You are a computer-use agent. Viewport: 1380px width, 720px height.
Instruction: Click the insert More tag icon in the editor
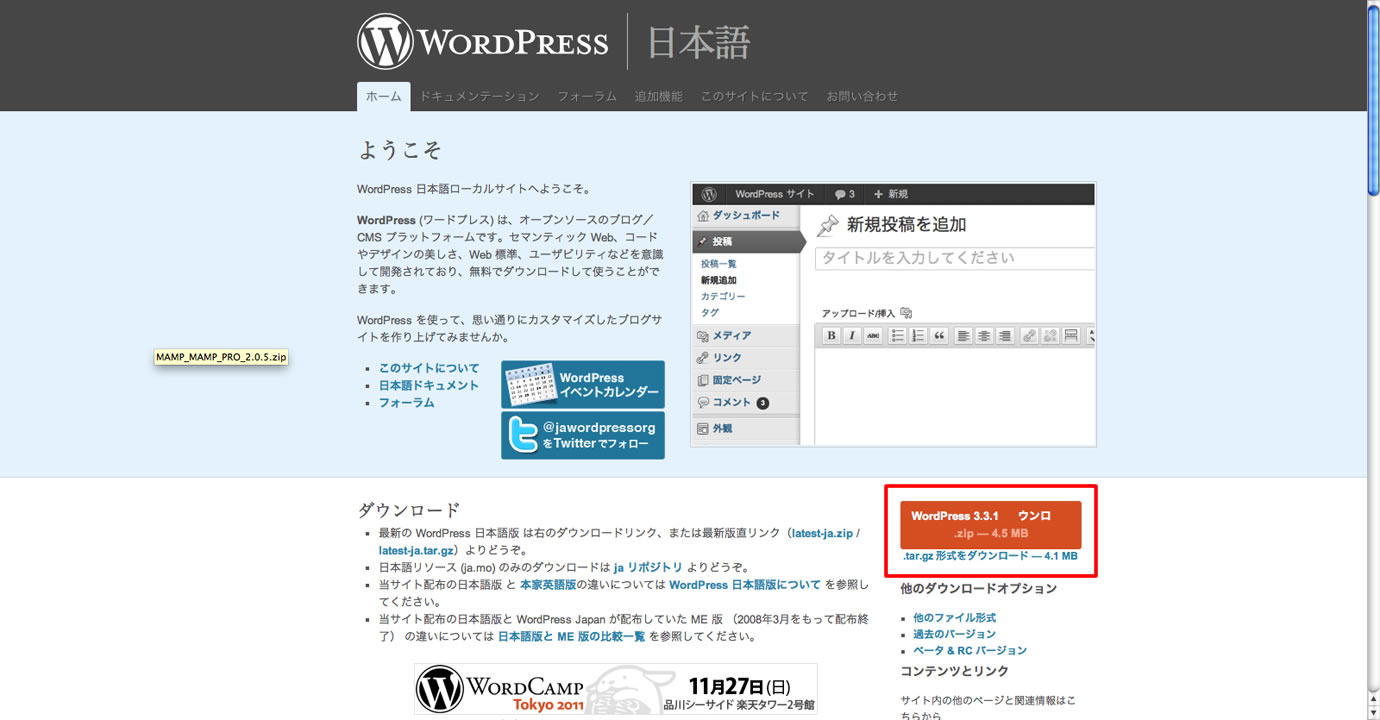click(1071, 336)
